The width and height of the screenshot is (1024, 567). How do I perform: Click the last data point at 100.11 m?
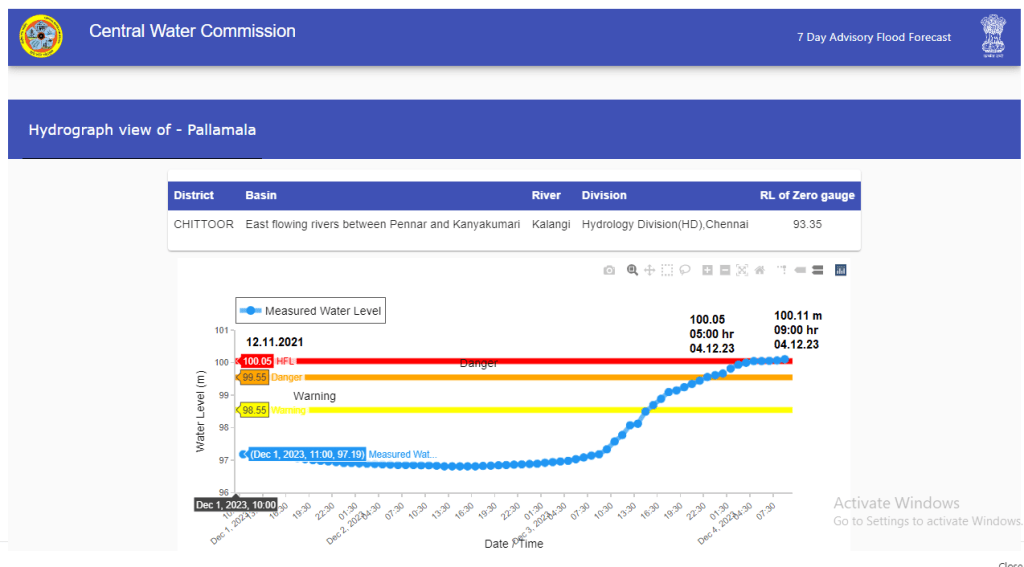785,359
